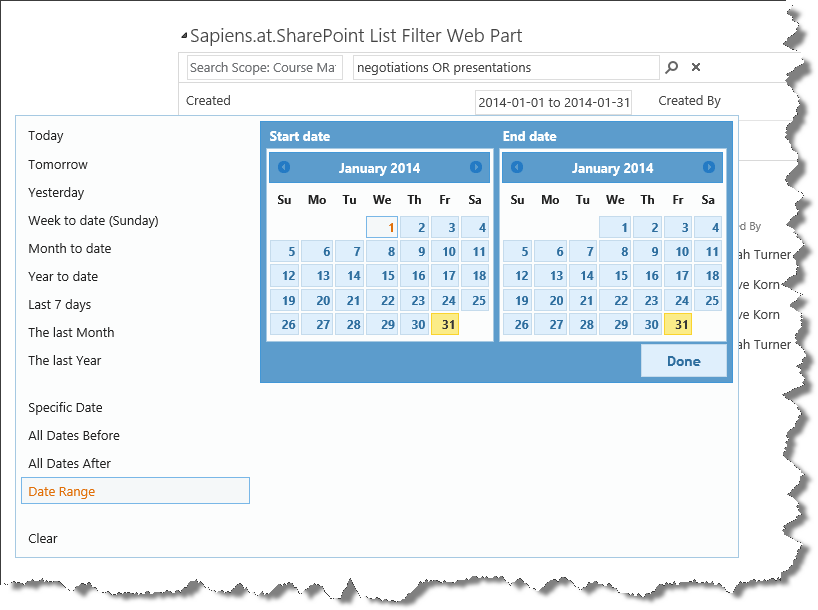Viewport: 818px width, 610px height.
Task: Select Last 7 days preset
Action: [59, 304]
